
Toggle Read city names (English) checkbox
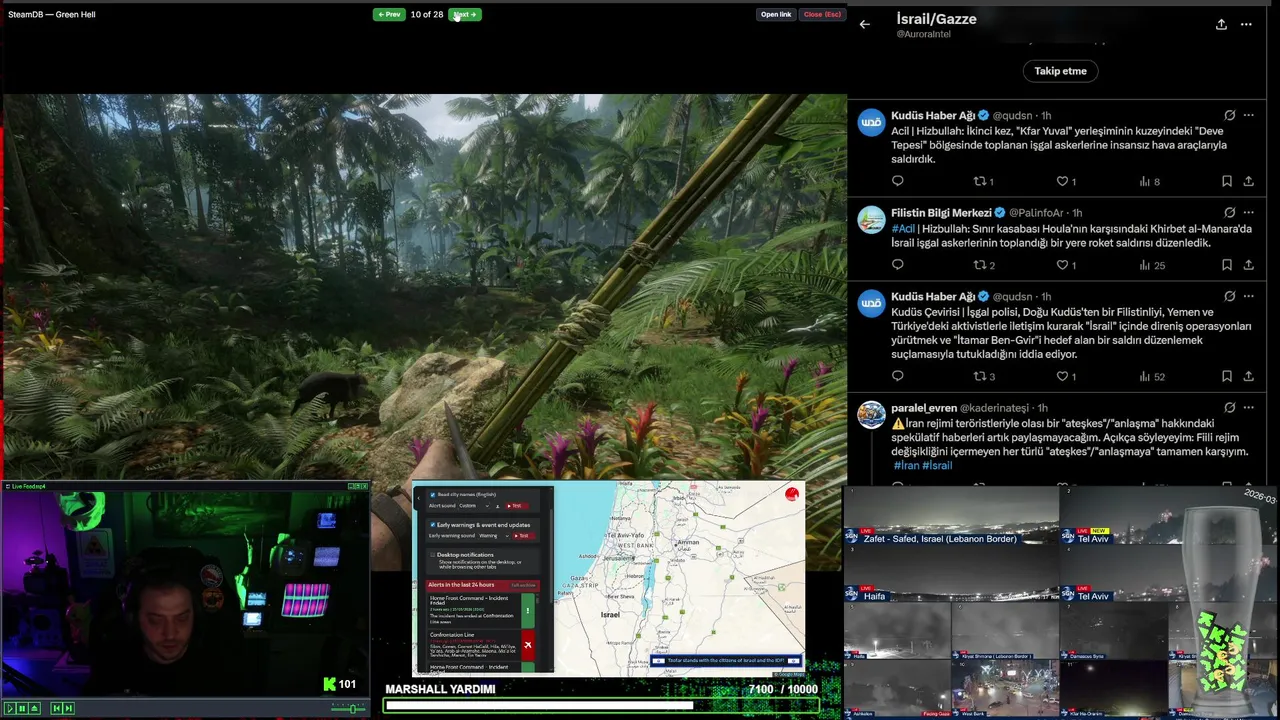433,495
